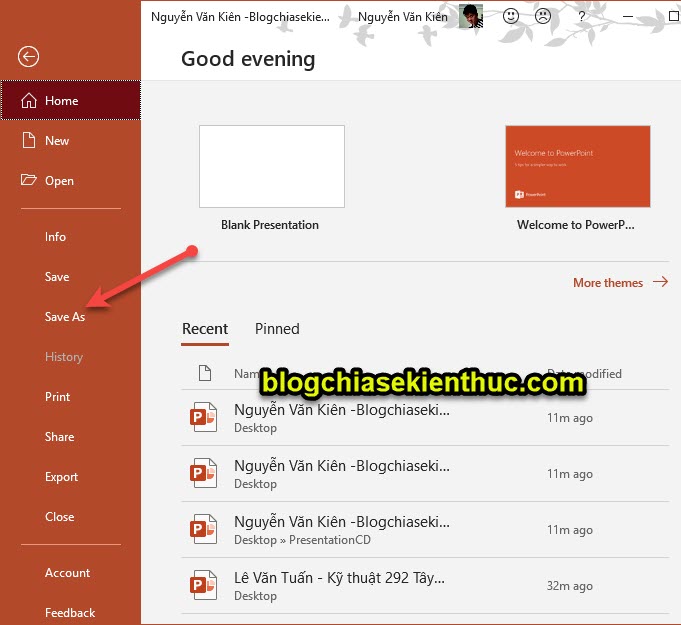Click the More themes arrow icon
This screenshot has height=625, width=681.
(x=661, y=282)
